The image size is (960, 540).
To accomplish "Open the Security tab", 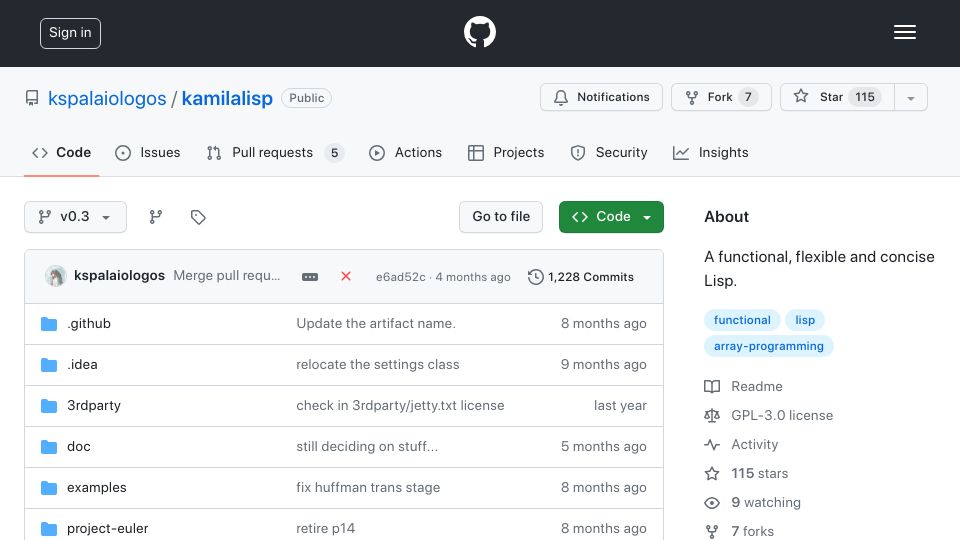I will [609, 152].
